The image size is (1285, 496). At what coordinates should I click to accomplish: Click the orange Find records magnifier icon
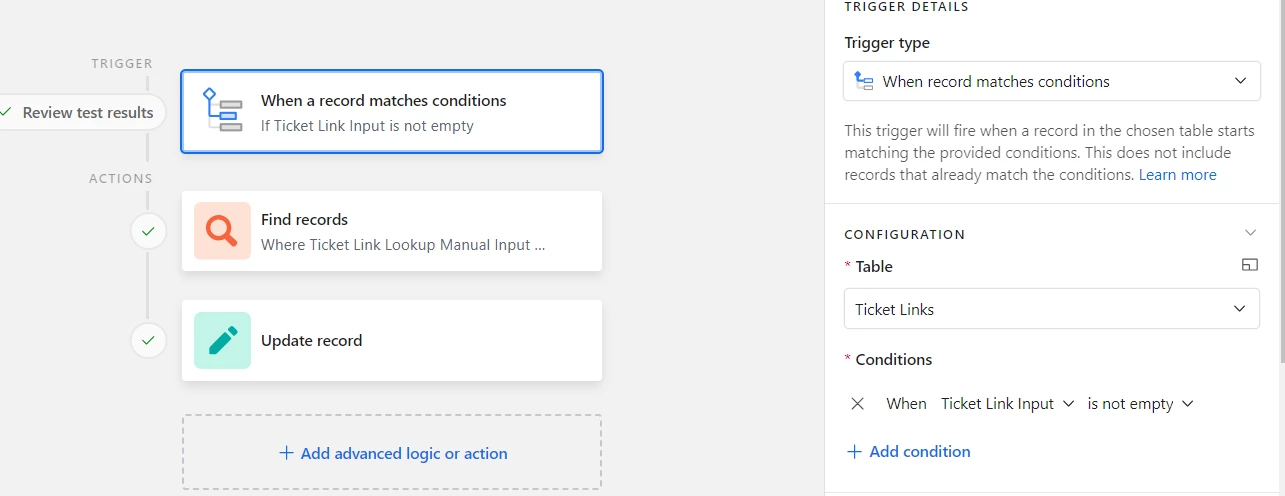click(222, 231)
